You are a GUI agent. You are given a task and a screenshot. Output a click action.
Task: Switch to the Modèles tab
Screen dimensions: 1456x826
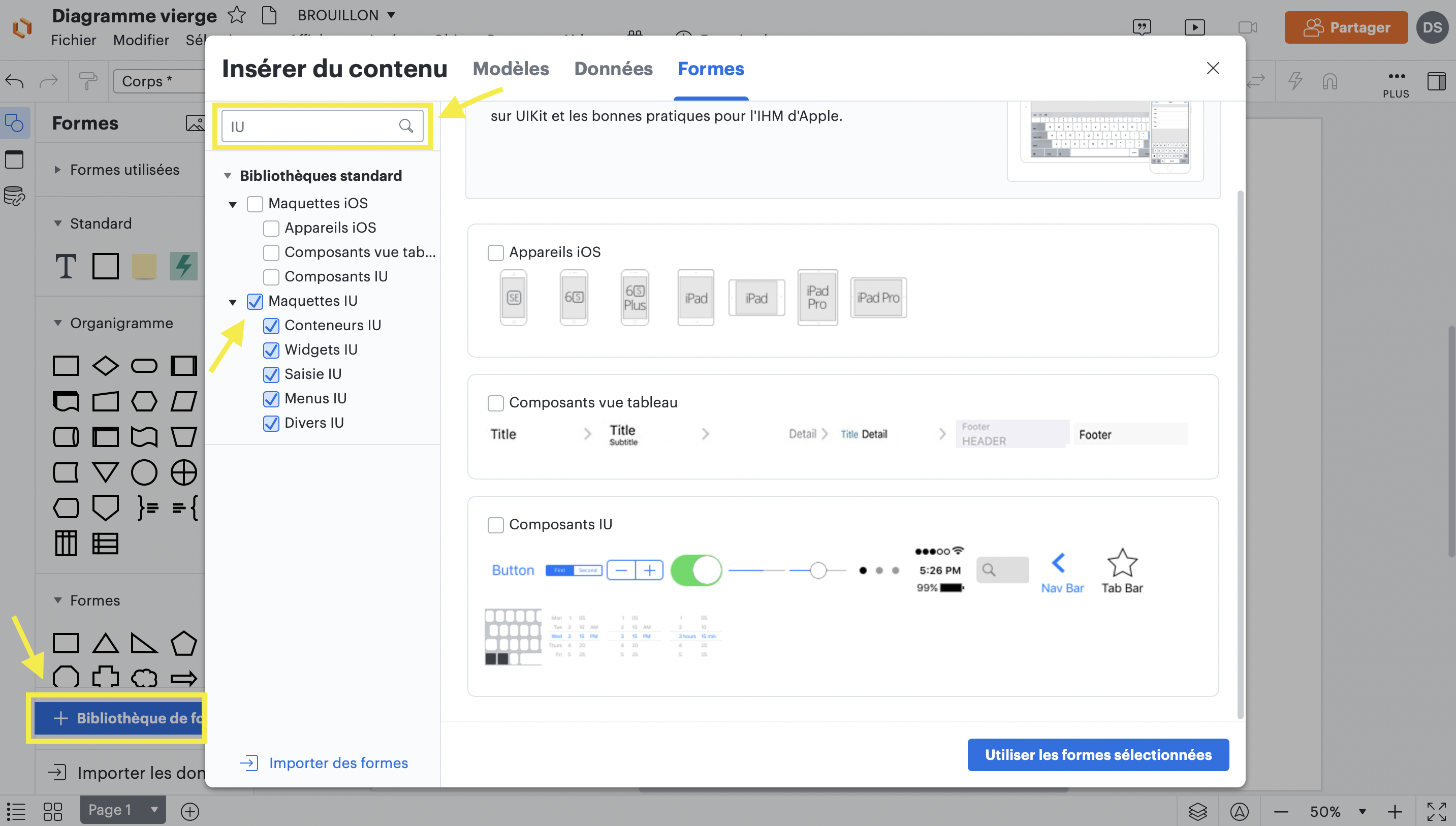(511, 69)
